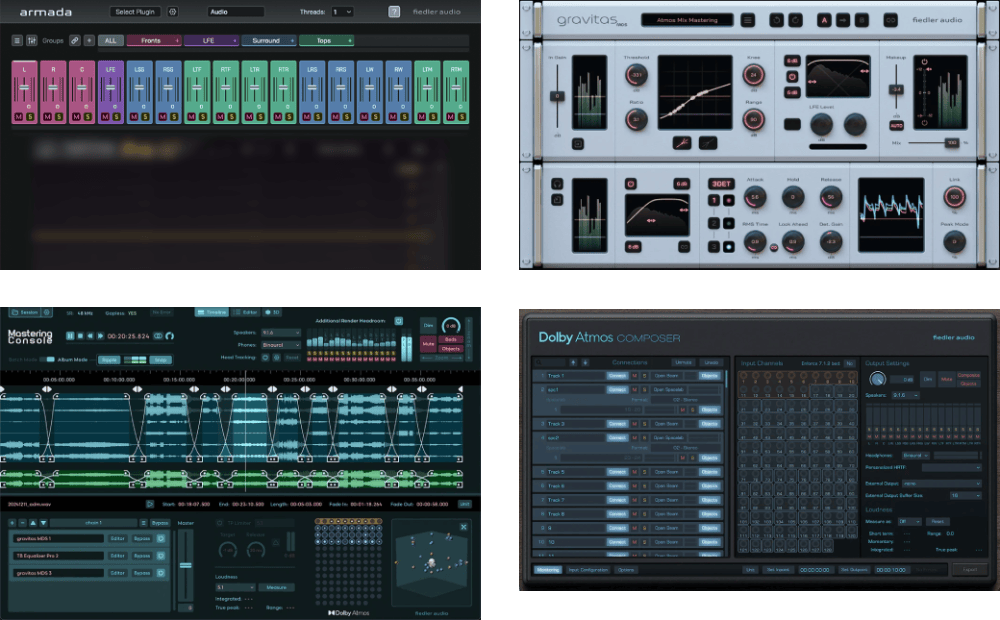Click gravitas Mix slider handle

tap(952, 143)
